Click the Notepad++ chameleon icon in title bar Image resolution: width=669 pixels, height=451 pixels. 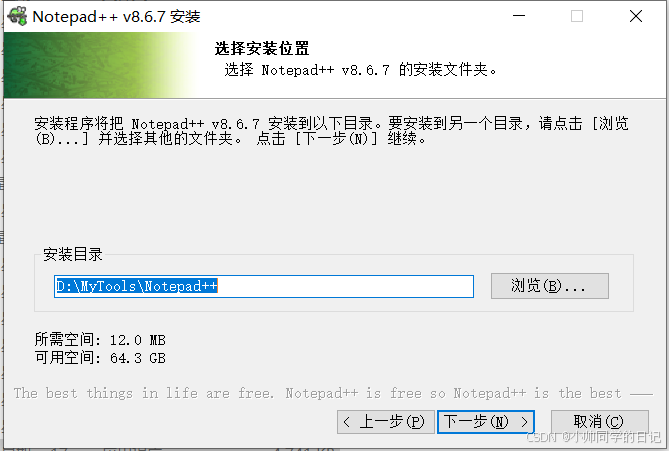point(17,16)
